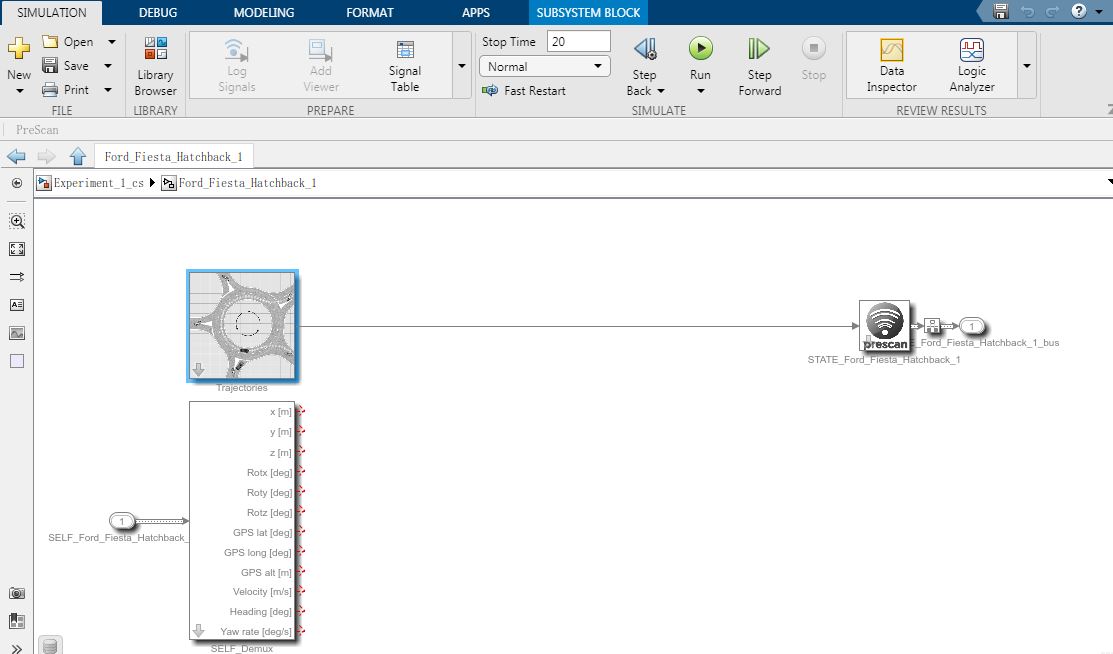This screenshot has height=654, width=1113.
Task: Run the simulation
Action: point(701,49)
